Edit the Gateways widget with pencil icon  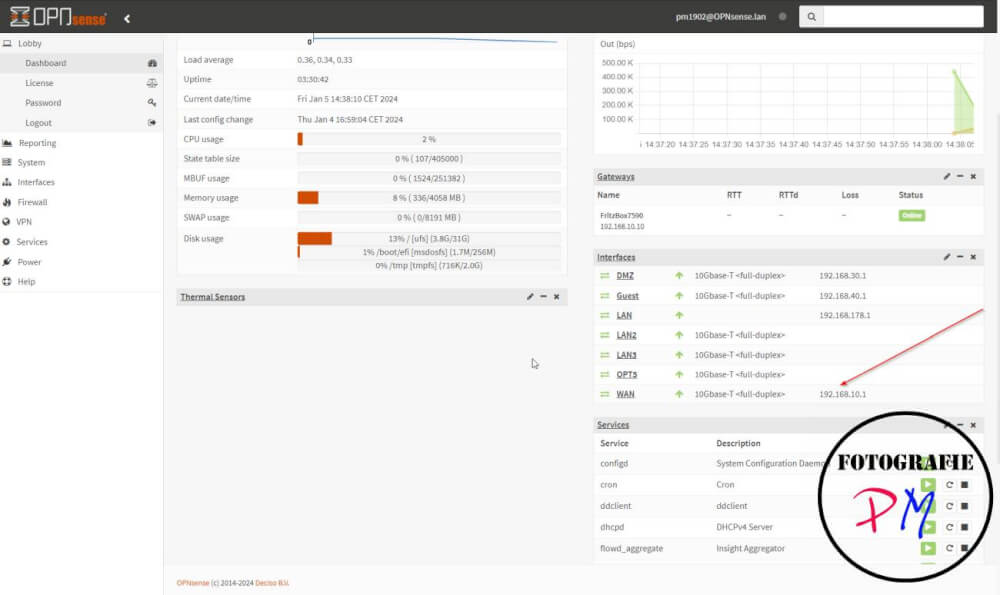[947, 177]
